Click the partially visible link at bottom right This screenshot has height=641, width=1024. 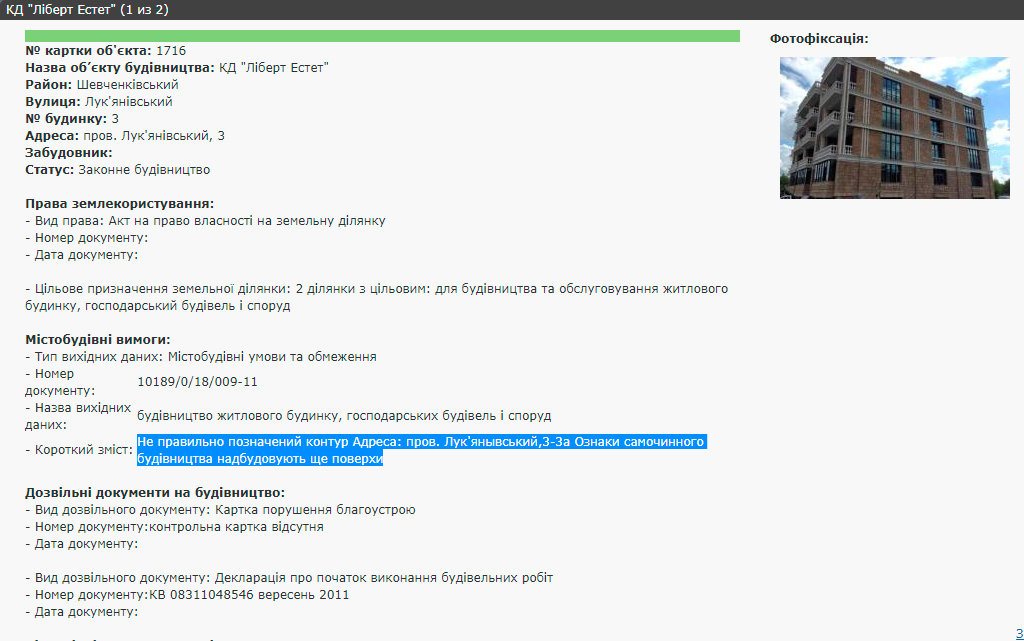pyautogui.click(x=1018, y=633)
